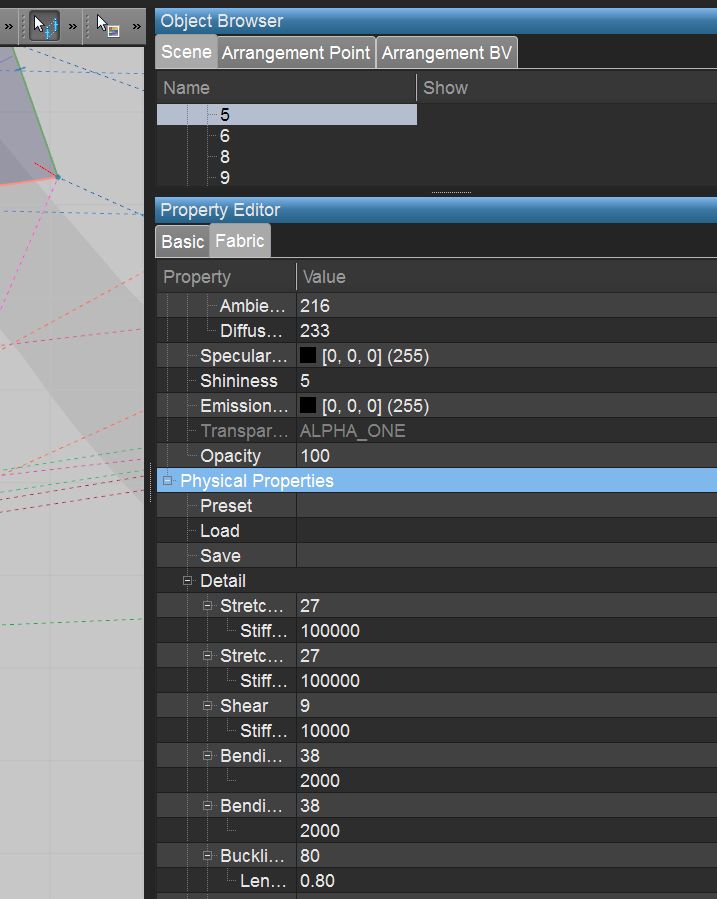Open overflow chevron after texture arrow tool
Image resolution: width=717 pixels, height=899 pixels.
tap(136, 26)
